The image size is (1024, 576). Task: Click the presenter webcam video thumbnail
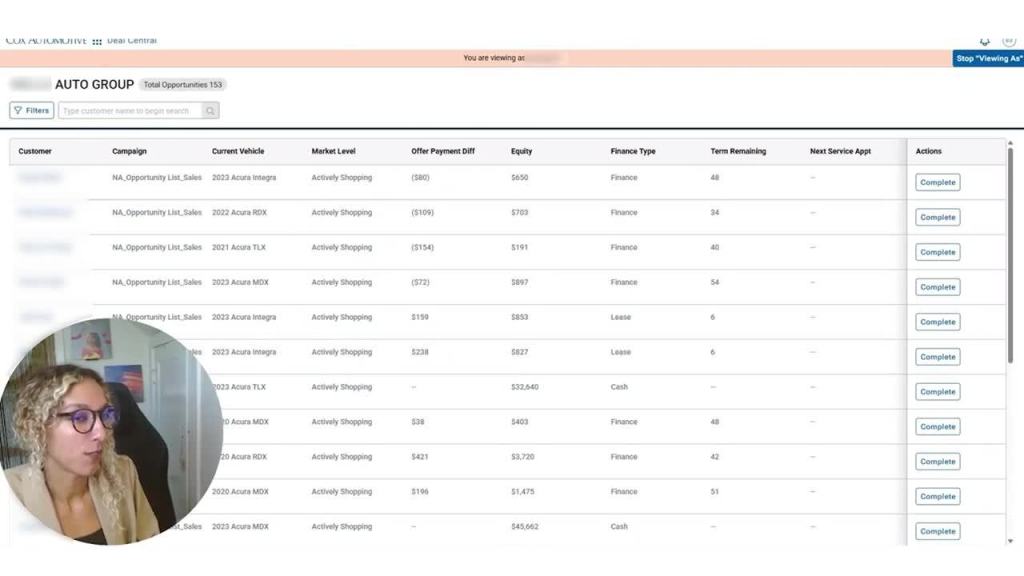point(110,432)
